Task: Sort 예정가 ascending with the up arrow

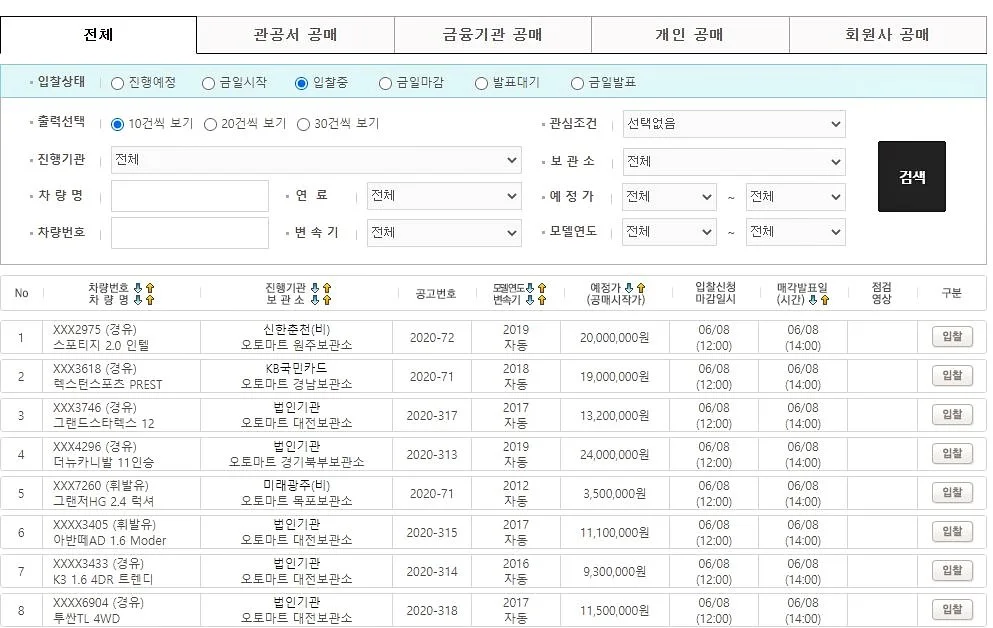Action: 641,288
